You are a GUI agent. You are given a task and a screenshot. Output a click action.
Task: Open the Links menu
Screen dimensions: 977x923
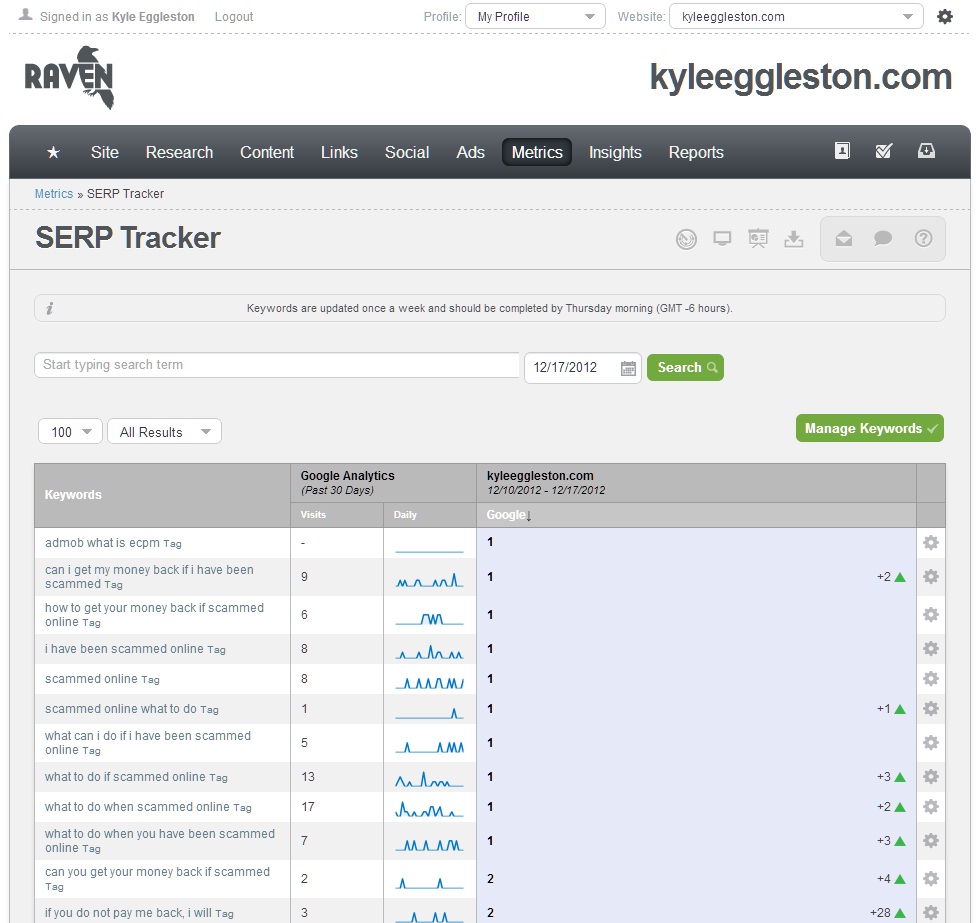tap(339, 152)
